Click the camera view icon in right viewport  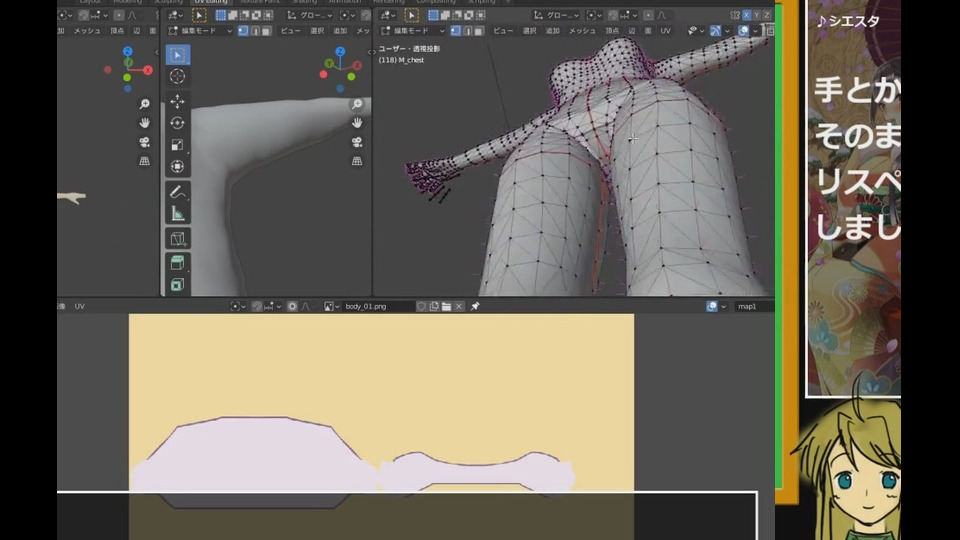[x=357, y=141]
